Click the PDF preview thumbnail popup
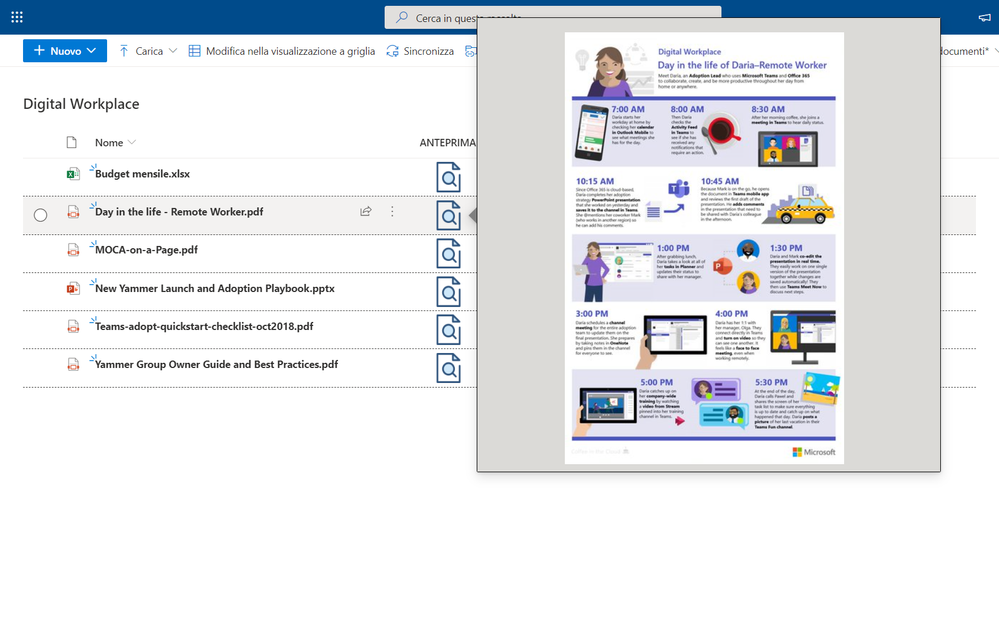This screenshot has height=622, width=999. [708, 245]
